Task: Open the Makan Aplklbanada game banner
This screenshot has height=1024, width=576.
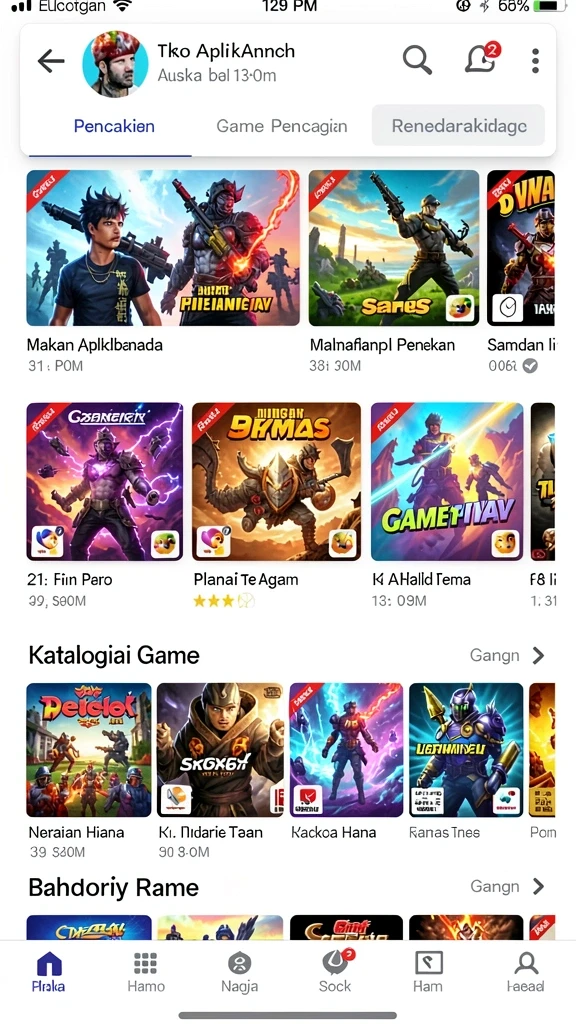Action: tap(163, 248)
